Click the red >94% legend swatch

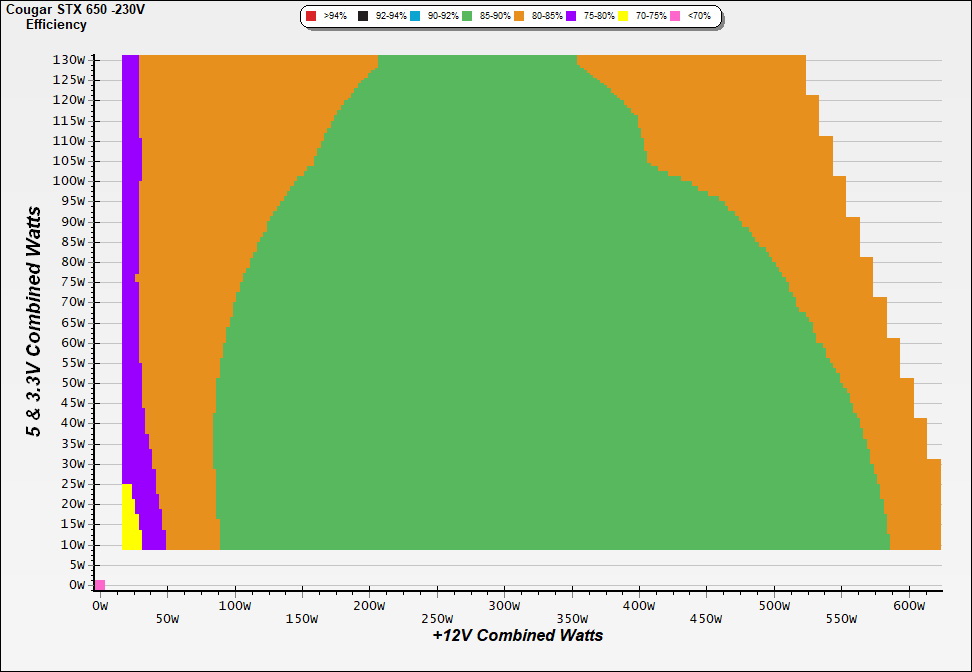coord(311,17)
